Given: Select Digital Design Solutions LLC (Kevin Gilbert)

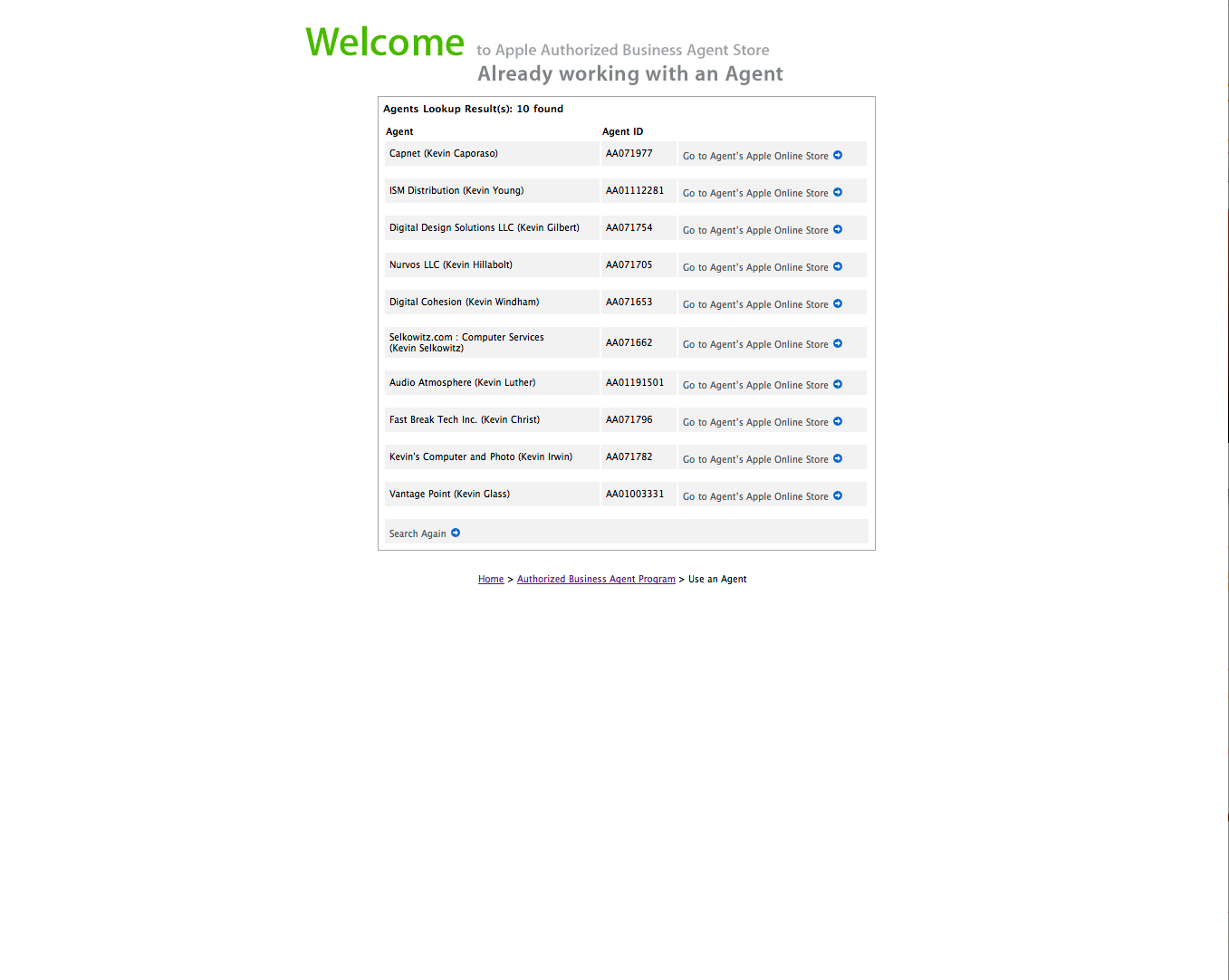Looking at the screenshot, I should click(x=485, y=227).
